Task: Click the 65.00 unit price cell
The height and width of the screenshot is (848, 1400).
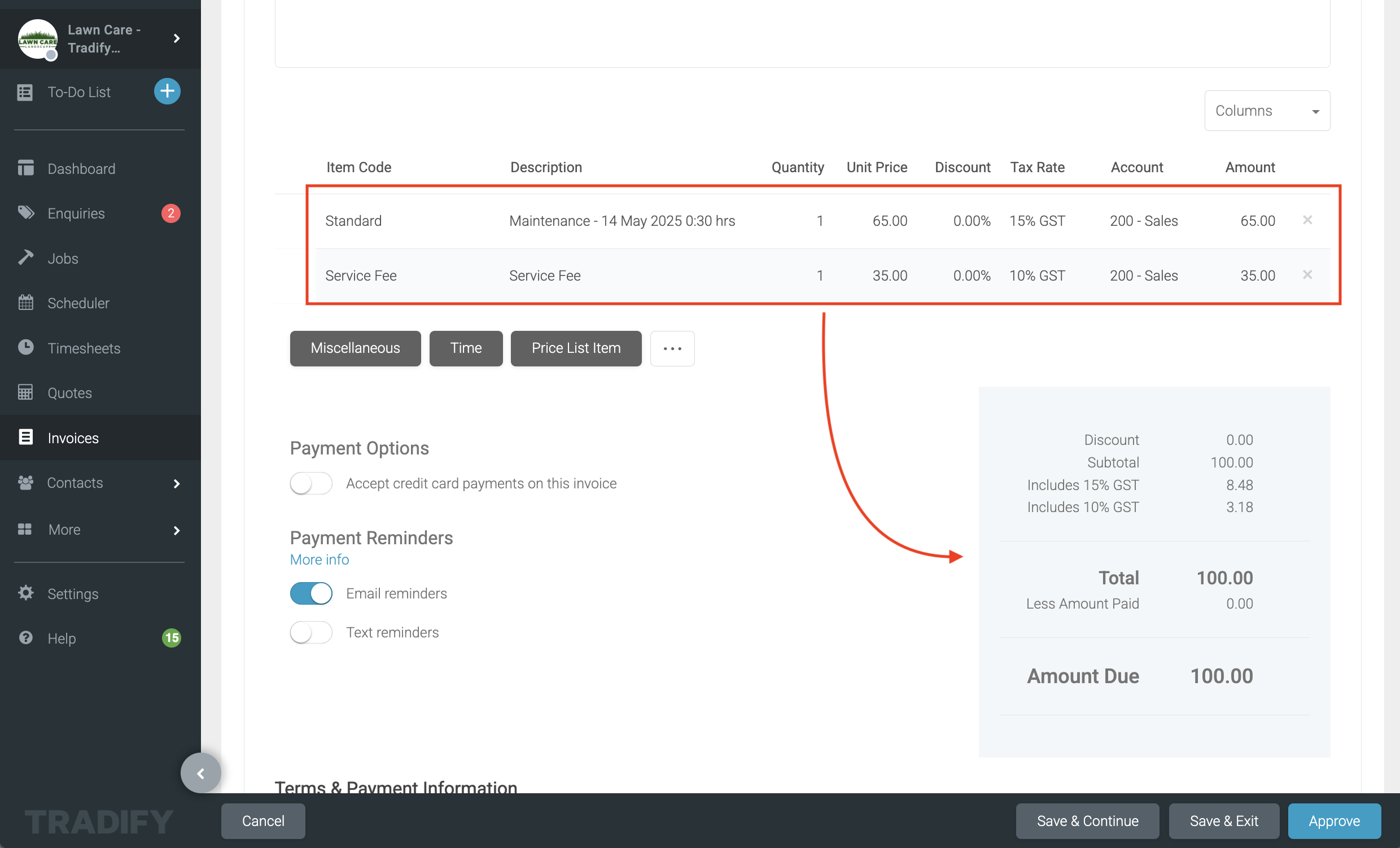Action: click(890, 221)
